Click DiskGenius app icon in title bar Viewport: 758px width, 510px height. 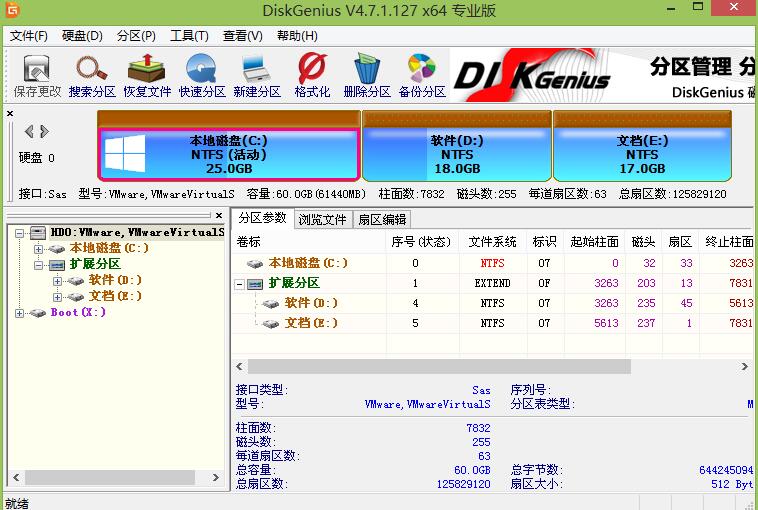tap(13, 10)
